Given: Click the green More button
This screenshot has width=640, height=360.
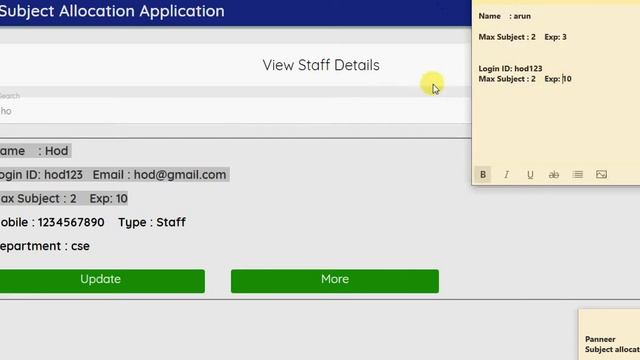Looking at the screenshot, I should click(x=335, y=281).
